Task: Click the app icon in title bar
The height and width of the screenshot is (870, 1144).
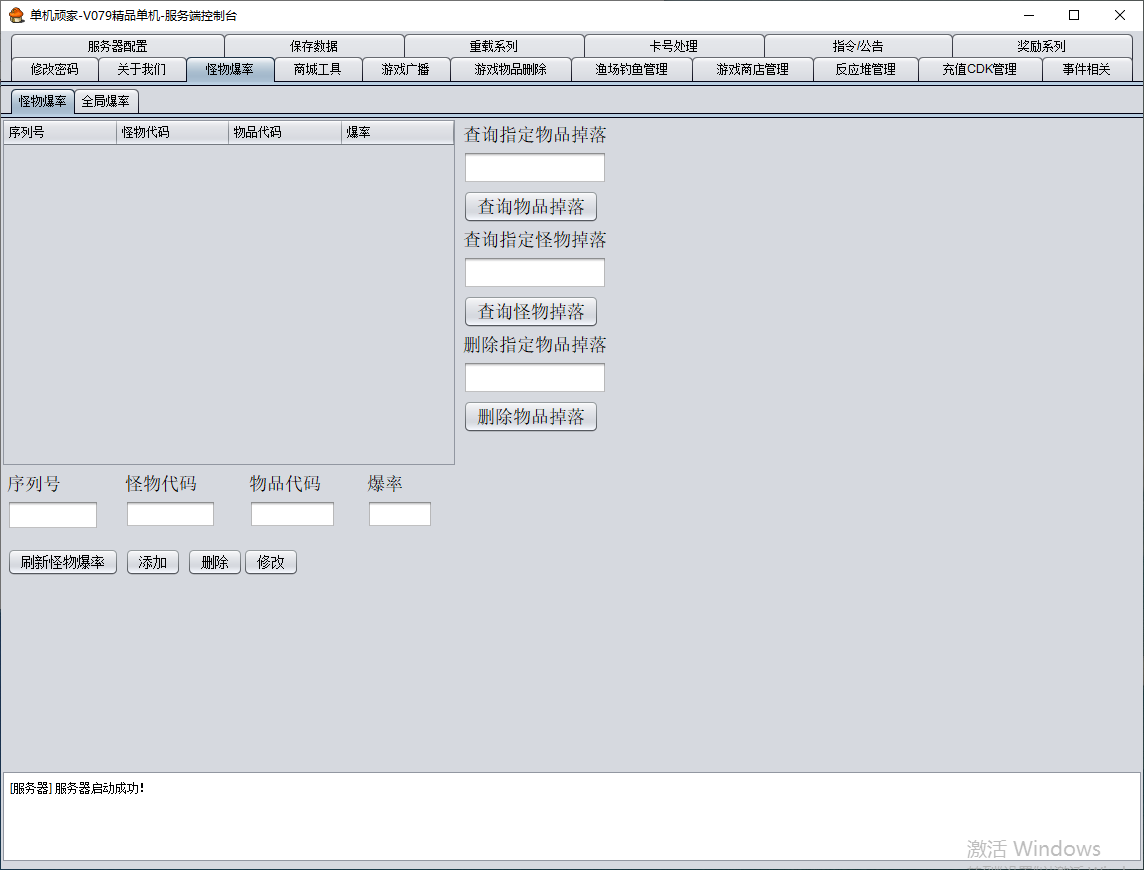Action: (x=16, y=15)
